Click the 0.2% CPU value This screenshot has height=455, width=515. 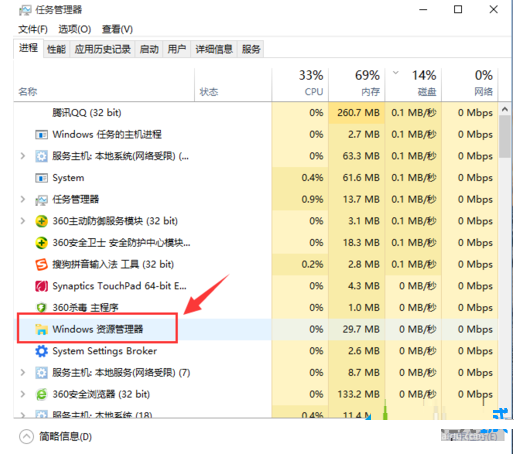312,264
